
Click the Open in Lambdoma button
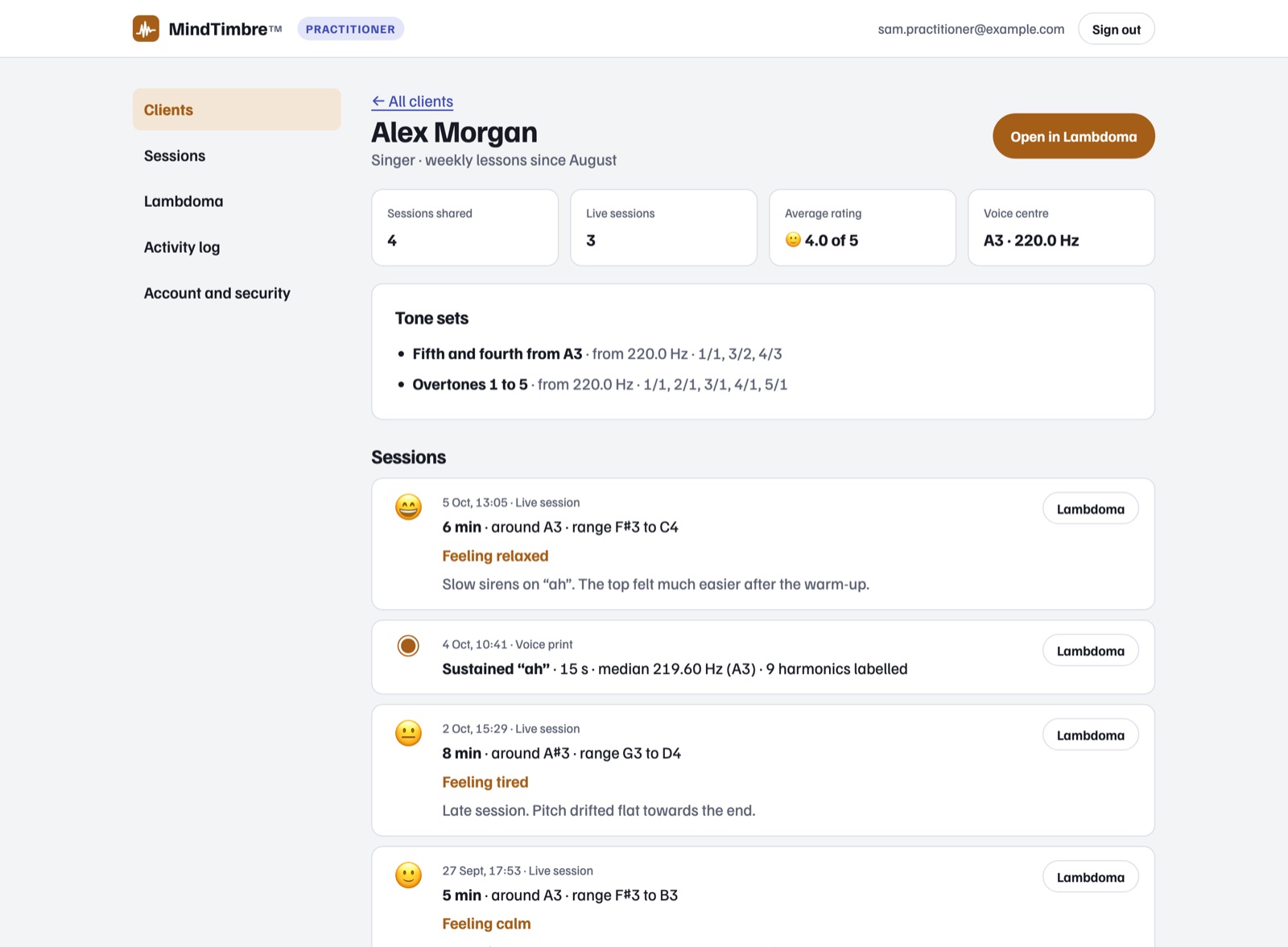(1073, 136)
